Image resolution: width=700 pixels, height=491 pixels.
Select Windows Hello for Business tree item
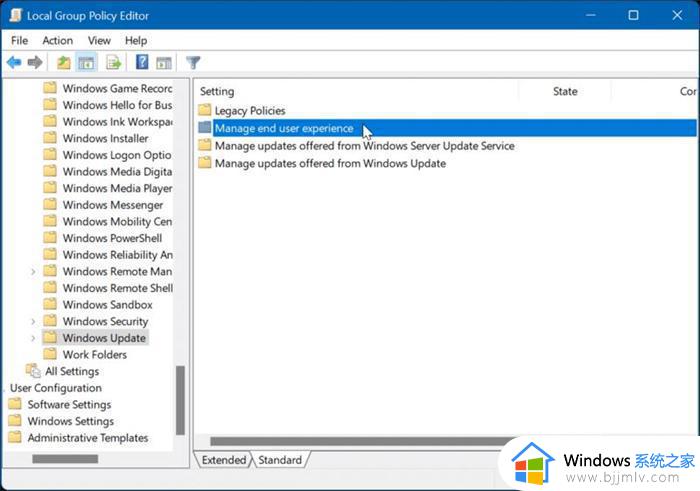coord(117,105)
